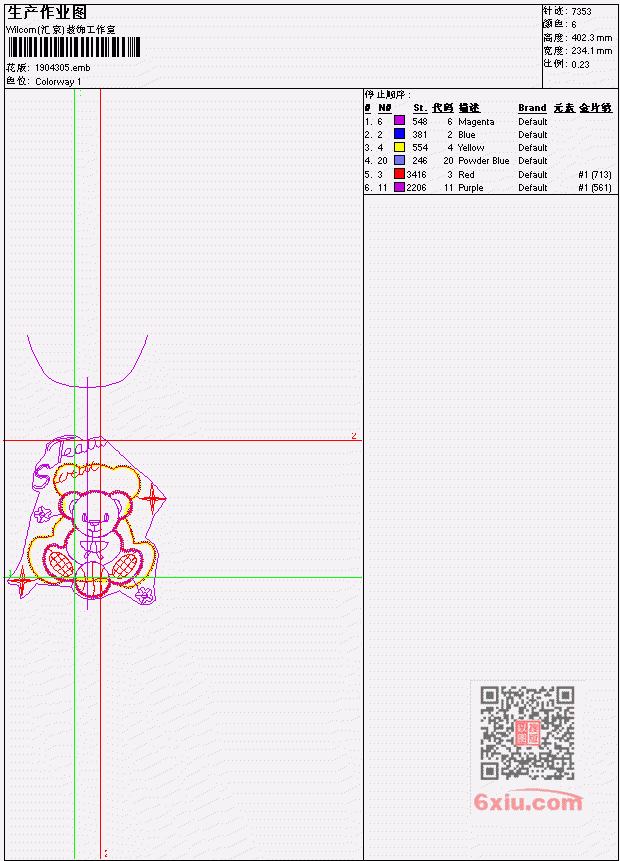
Task: Click stitch count 548 in Magenta row
Action: 420,121
